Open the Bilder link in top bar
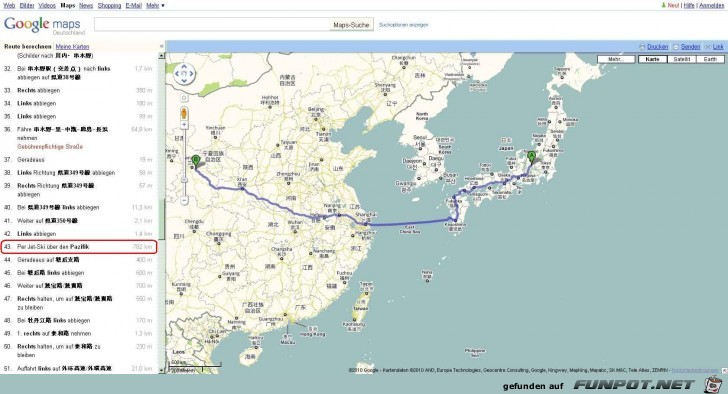The image size is (728, 394). coord(26,6)
